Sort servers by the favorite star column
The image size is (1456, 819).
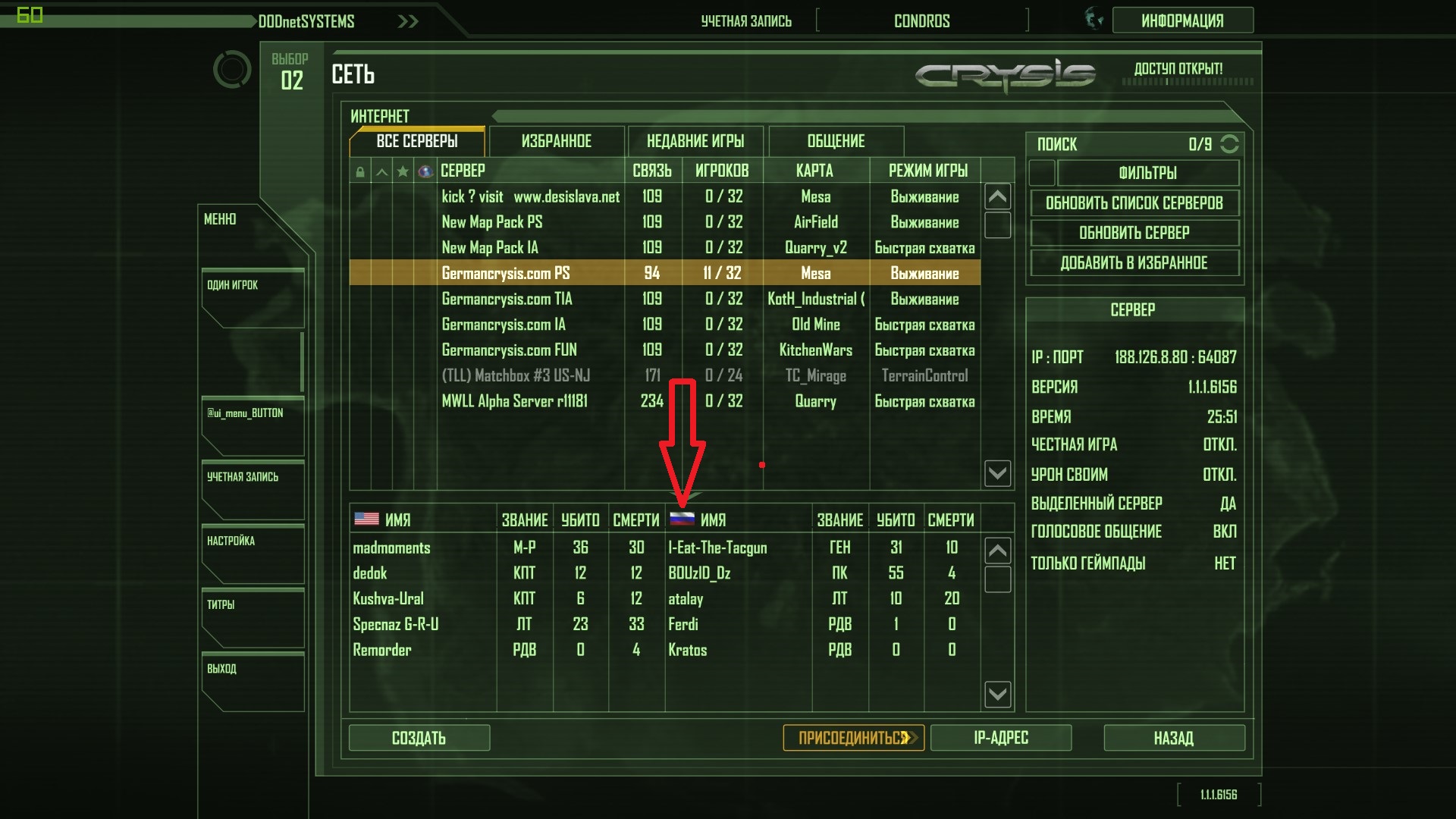pos(403,171)
